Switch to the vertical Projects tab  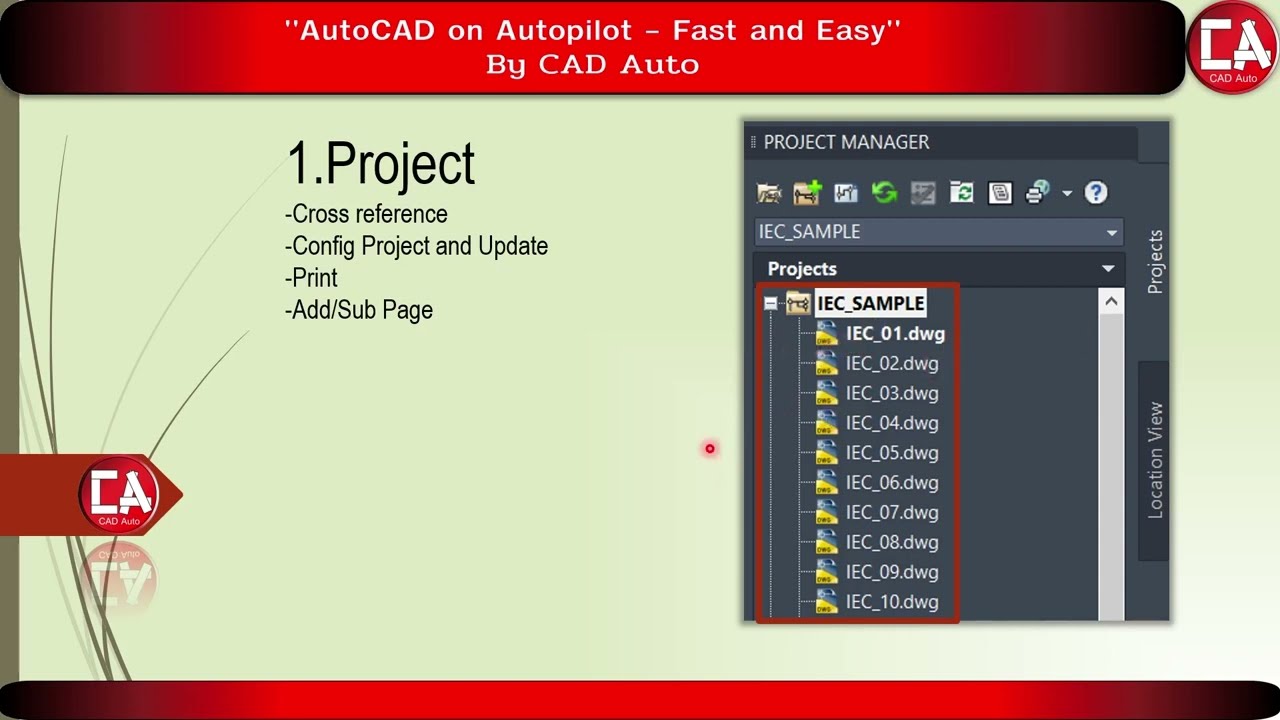click(x=1155, y=262)
